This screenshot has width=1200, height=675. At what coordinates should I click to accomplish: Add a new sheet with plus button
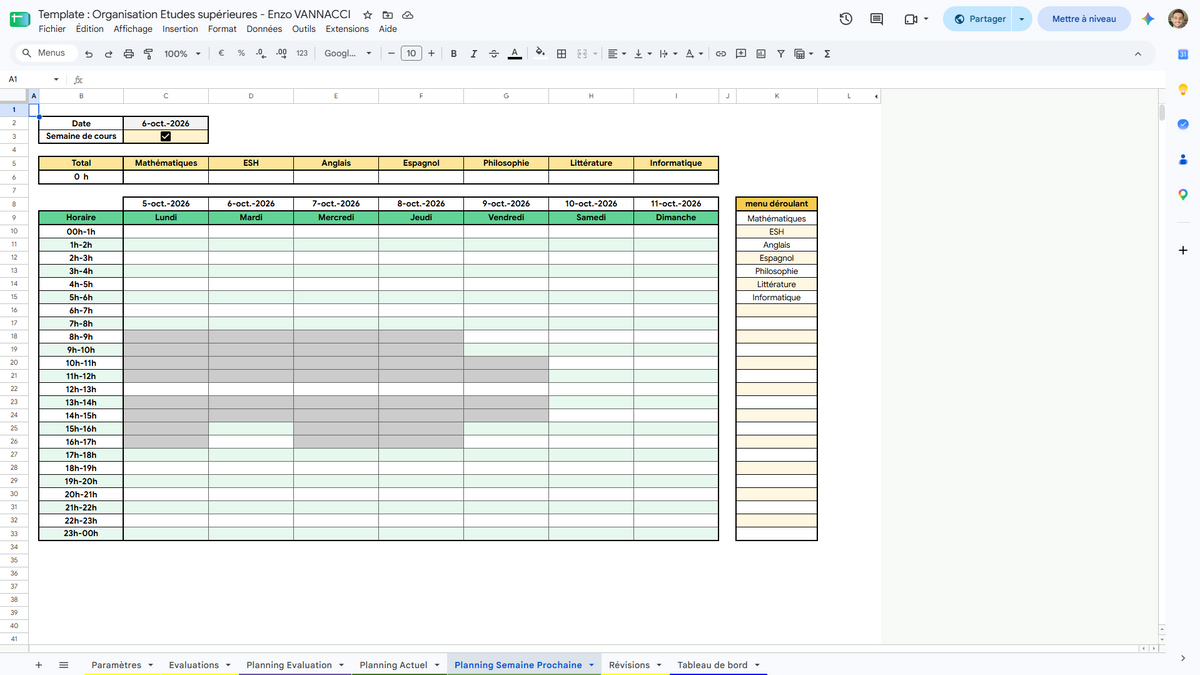pos(39,665)
